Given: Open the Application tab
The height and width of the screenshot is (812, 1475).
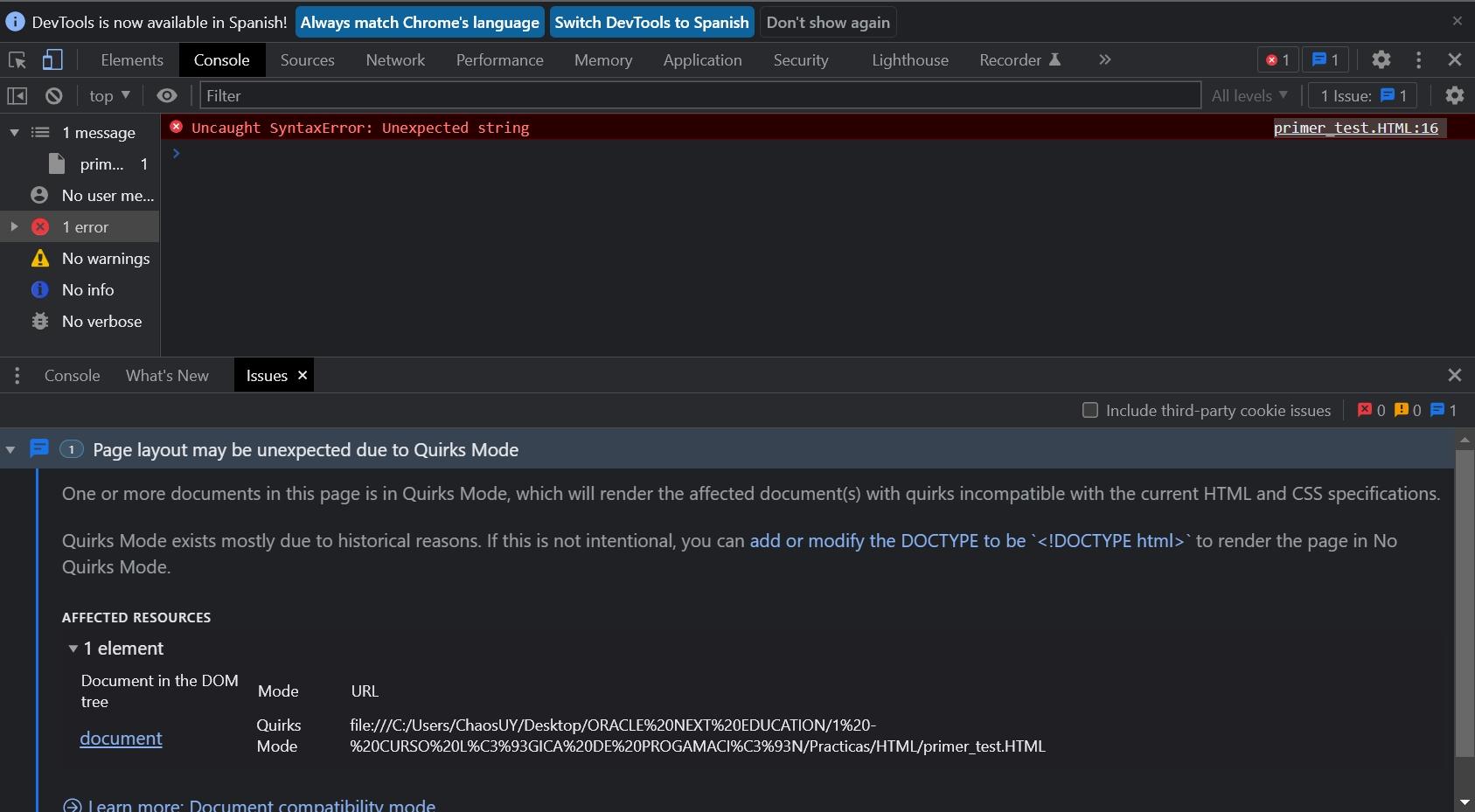Looking at the screenshot, I should coord(702,59).
